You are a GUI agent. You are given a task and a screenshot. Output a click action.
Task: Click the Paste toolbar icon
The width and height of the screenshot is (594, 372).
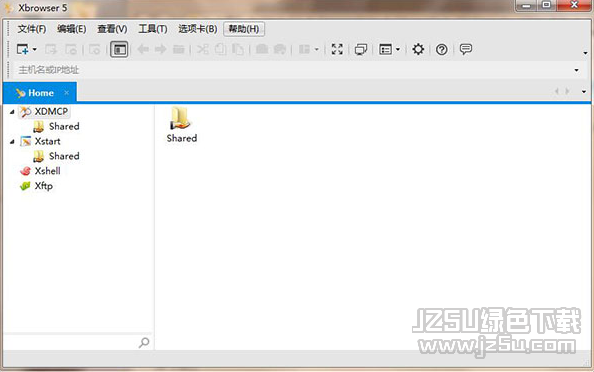(238, 49)
